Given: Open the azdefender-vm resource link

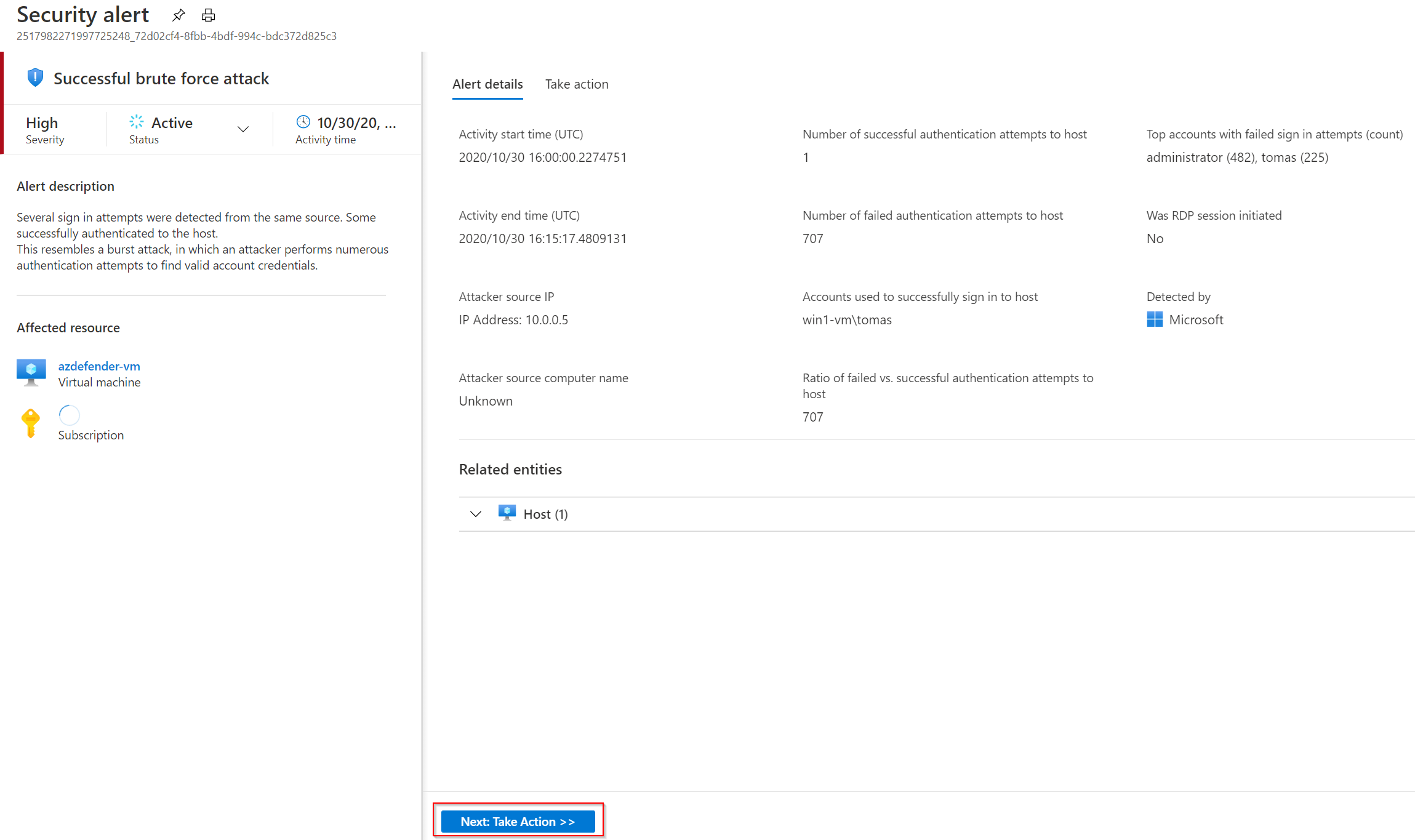Looking at the screenshot, I should (x=99, y=366).
